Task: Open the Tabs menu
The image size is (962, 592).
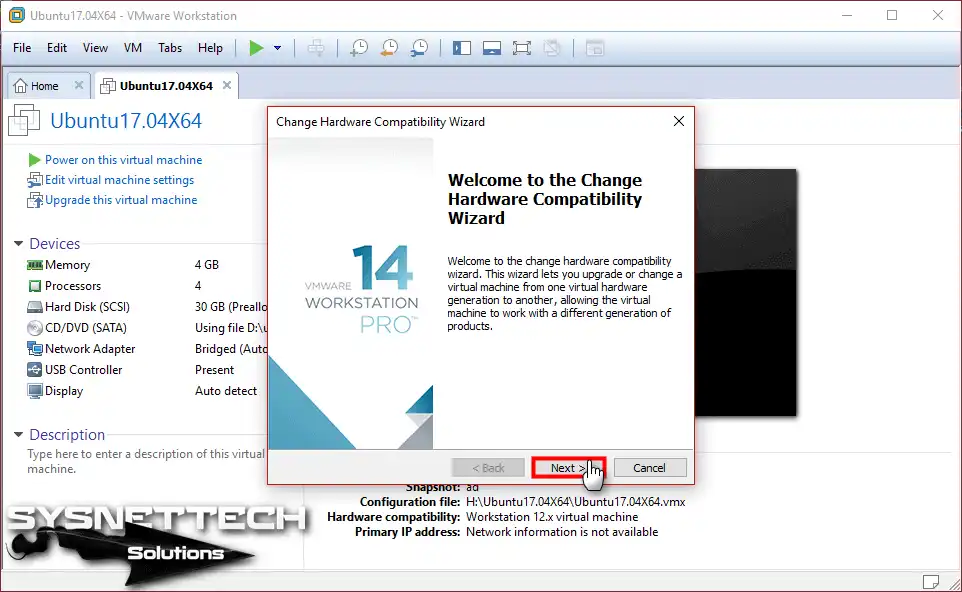Action: [x=170, y=48]
